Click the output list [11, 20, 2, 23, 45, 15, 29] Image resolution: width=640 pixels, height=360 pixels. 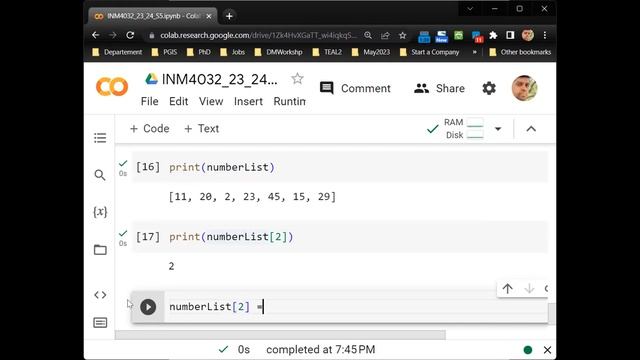click(252, 197)
